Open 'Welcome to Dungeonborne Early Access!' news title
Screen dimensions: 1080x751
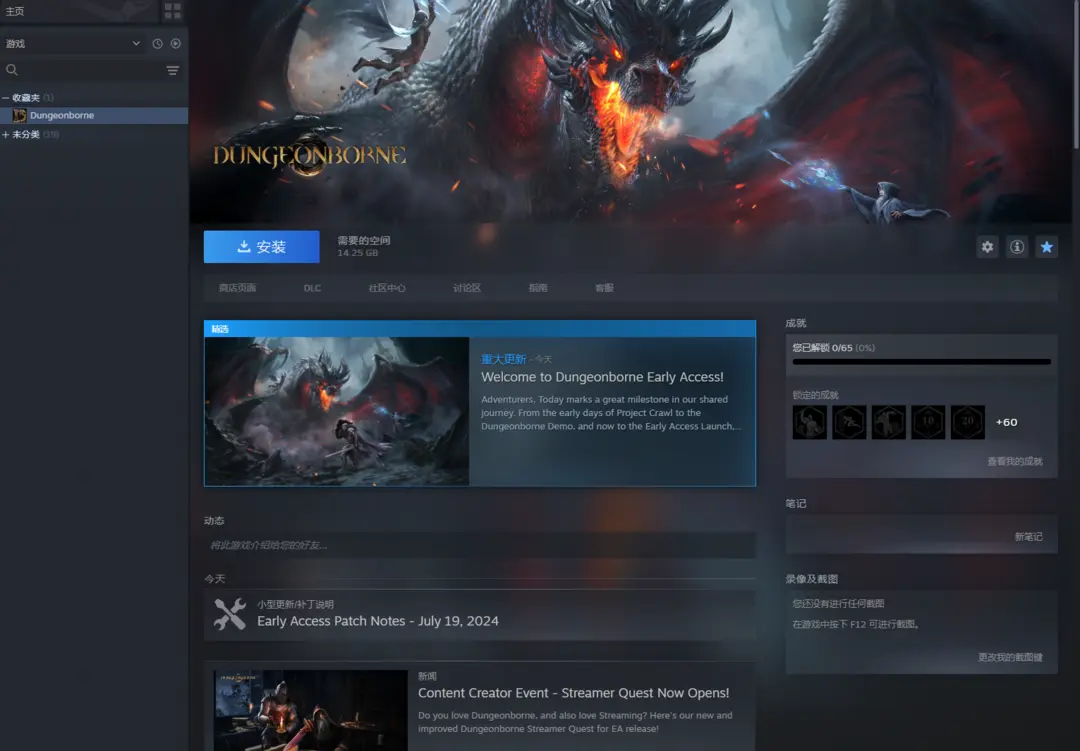tap(602, 377)
